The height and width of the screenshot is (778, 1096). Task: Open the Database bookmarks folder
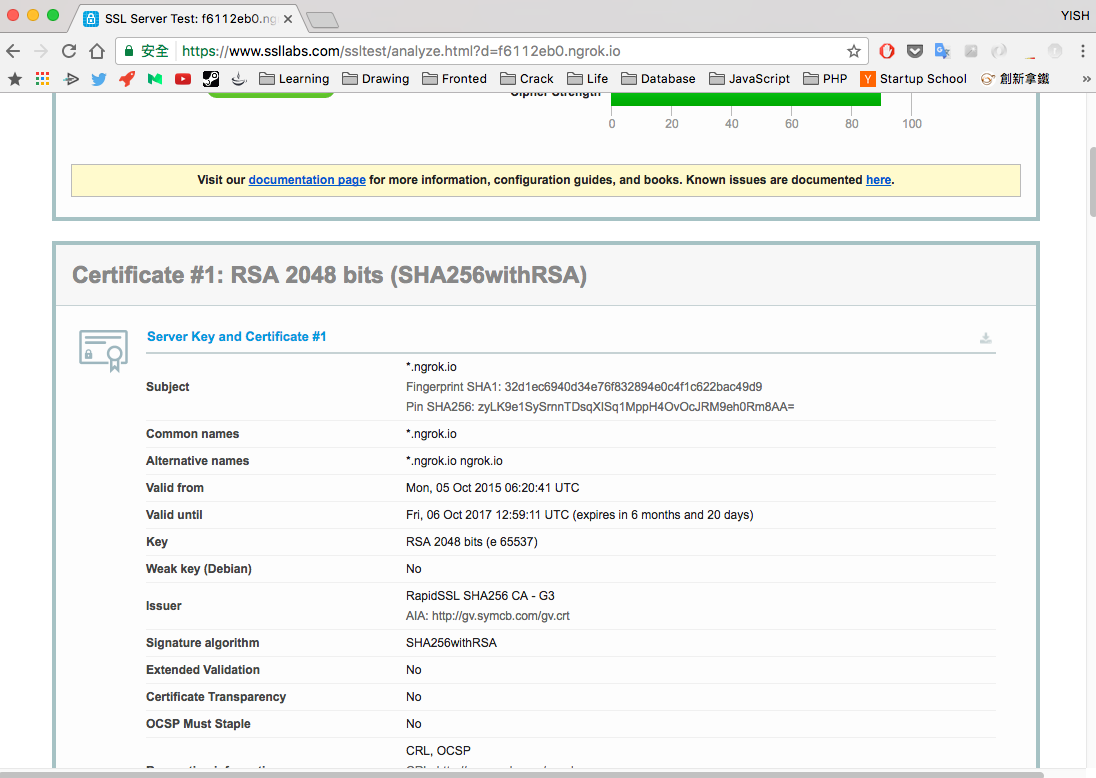[658, 79]
